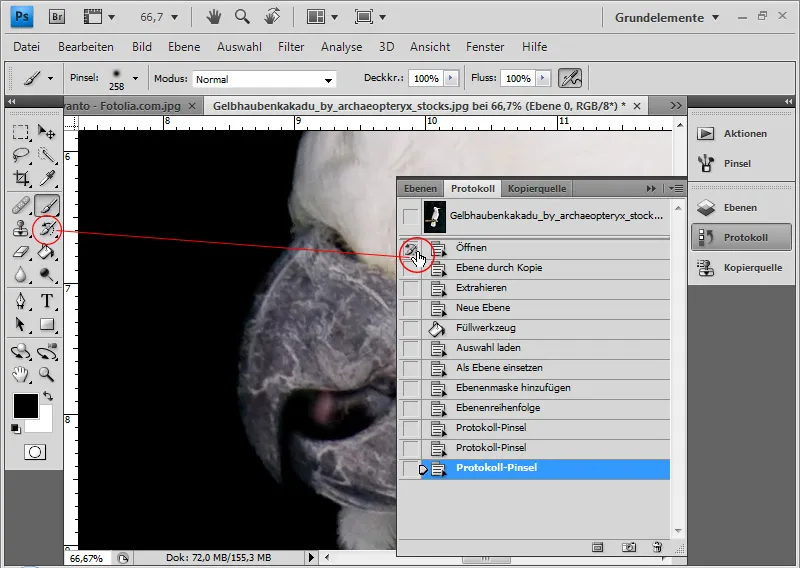Open the Filter menu

[291, 47]
